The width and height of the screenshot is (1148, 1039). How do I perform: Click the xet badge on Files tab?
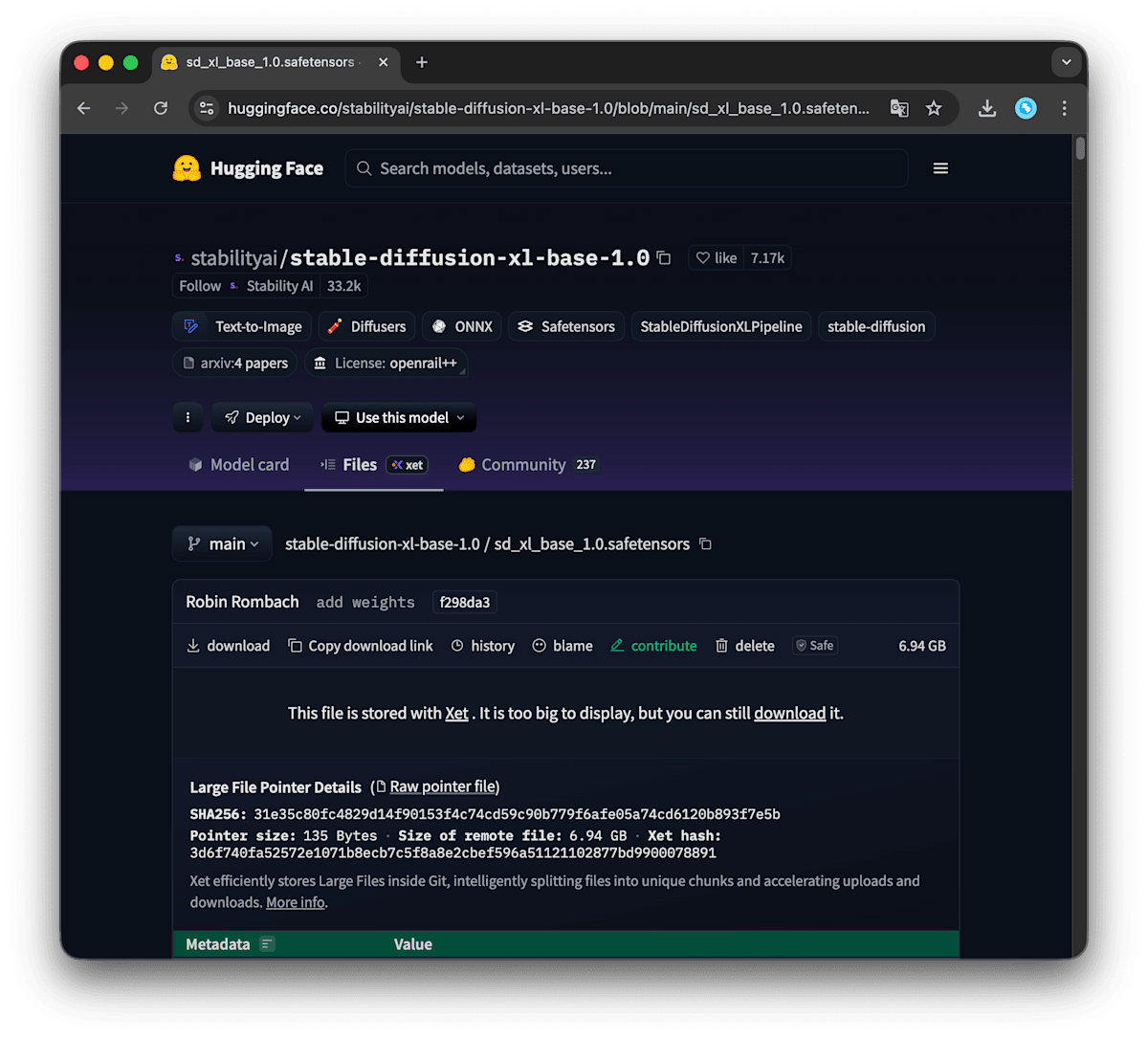coord(408,465)
